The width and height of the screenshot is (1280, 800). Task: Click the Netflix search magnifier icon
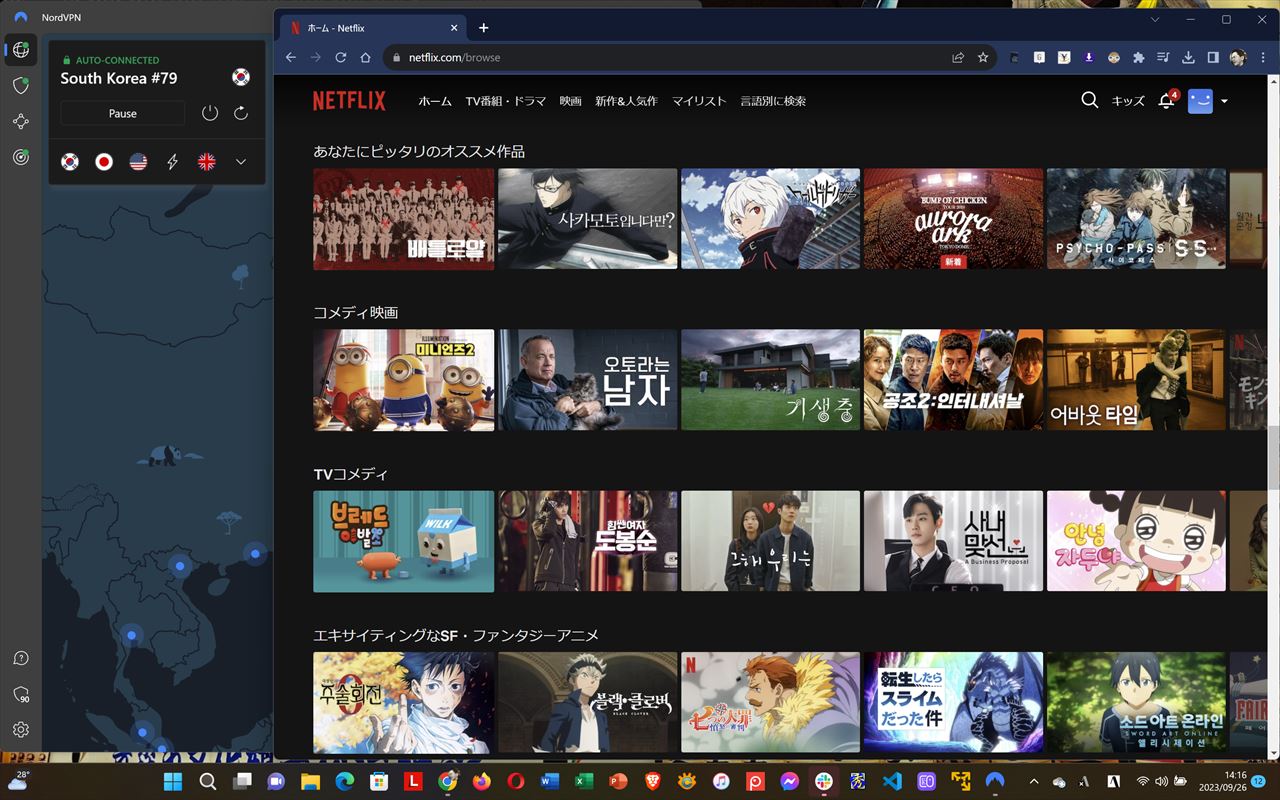point(1090,100)
